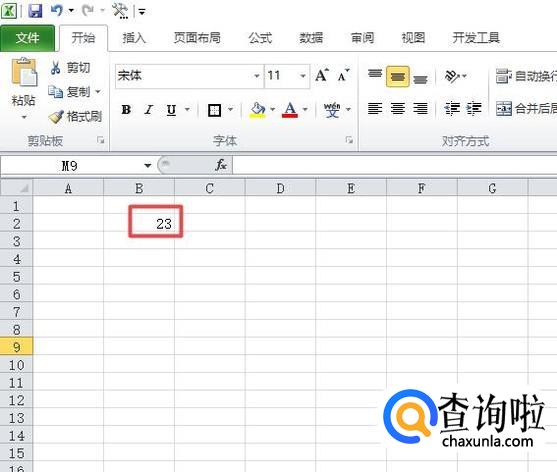Toggle Italic formatting
Screen dimensions: 557x472
149,110
